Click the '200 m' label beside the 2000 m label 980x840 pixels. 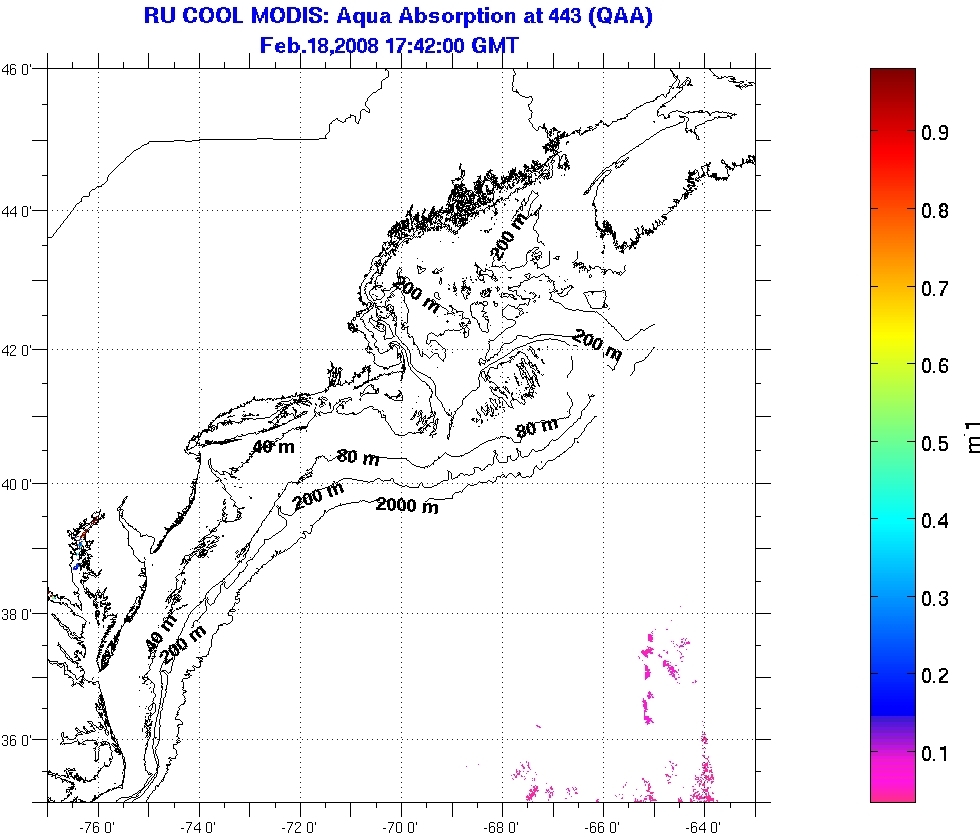[318, 496]
